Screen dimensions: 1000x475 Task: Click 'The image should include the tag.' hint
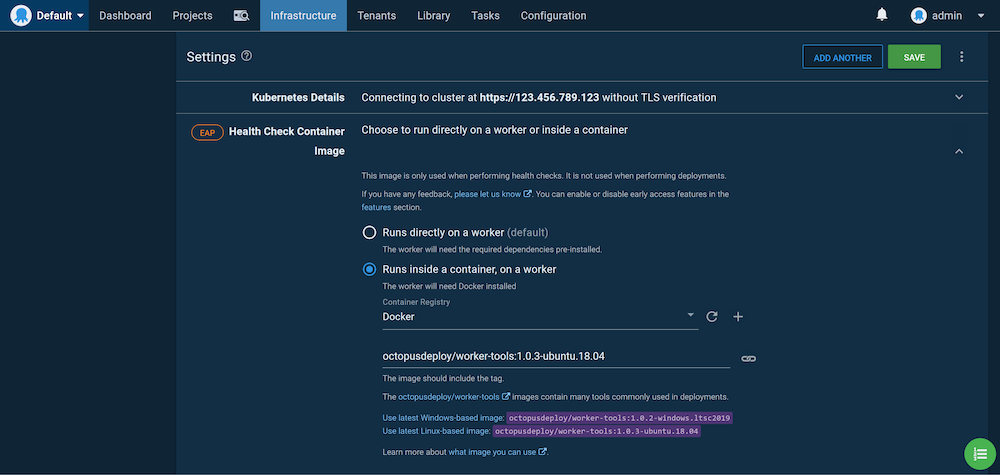pyautogui.click(x=443, y=378)
